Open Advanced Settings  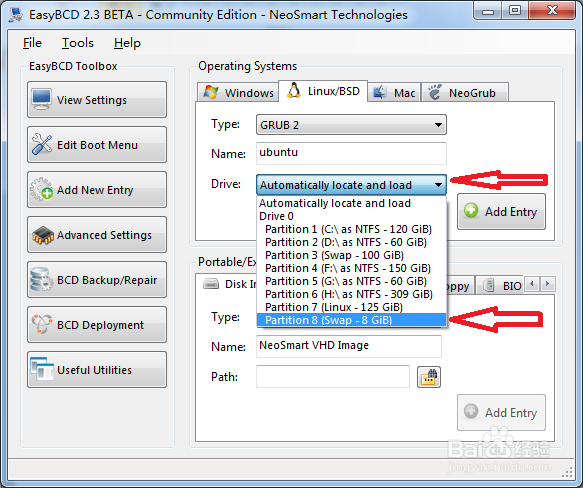(x=97, y=235)
